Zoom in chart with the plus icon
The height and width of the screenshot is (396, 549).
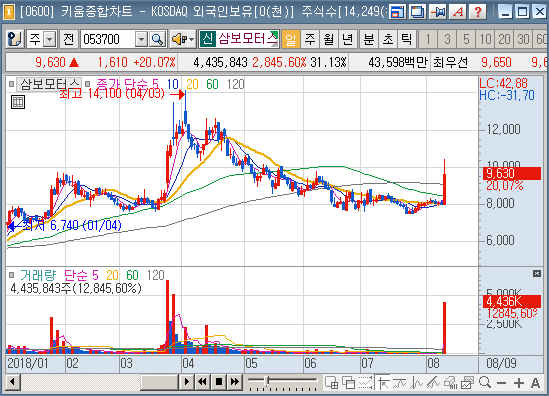[x=519, y=383]
